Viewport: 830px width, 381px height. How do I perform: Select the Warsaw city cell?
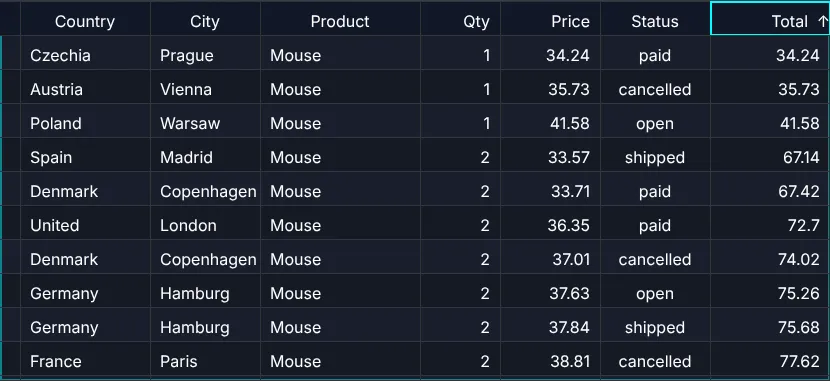205,121
